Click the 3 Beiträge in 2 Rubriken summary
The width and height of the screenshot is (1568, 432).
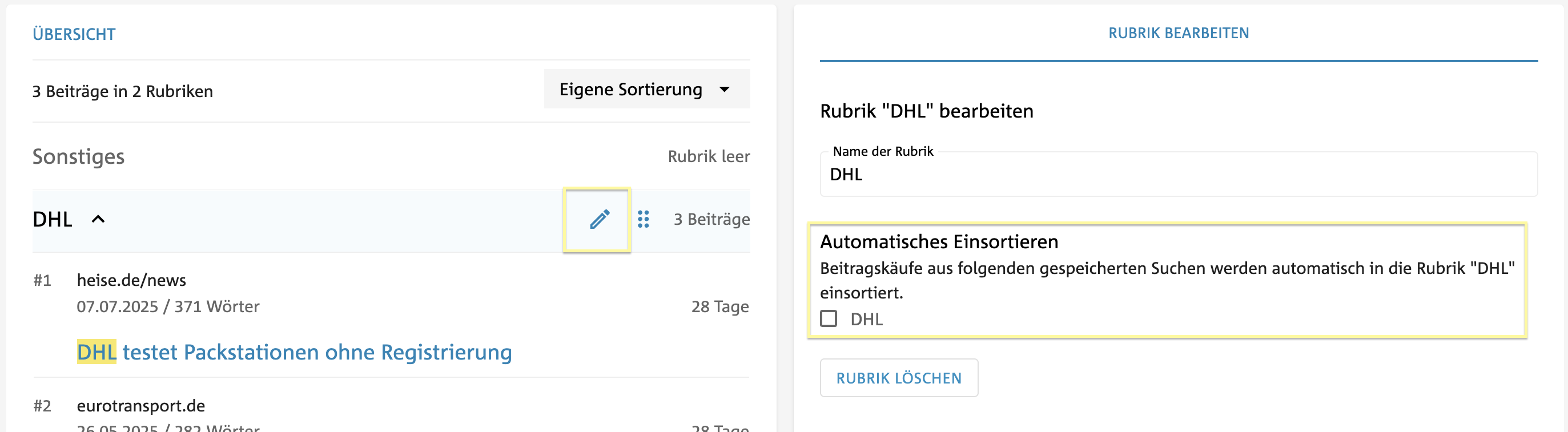coord(123,91)
